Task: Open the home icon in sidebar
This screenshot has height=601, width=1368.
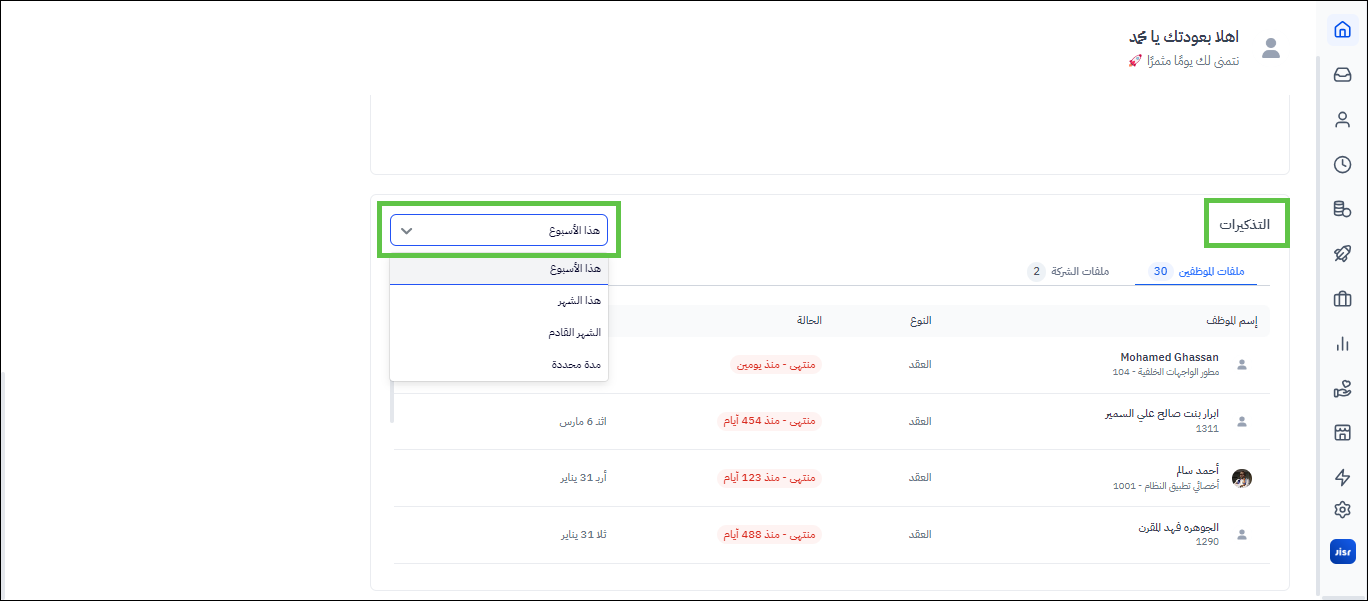Action: pos(1342,29)
